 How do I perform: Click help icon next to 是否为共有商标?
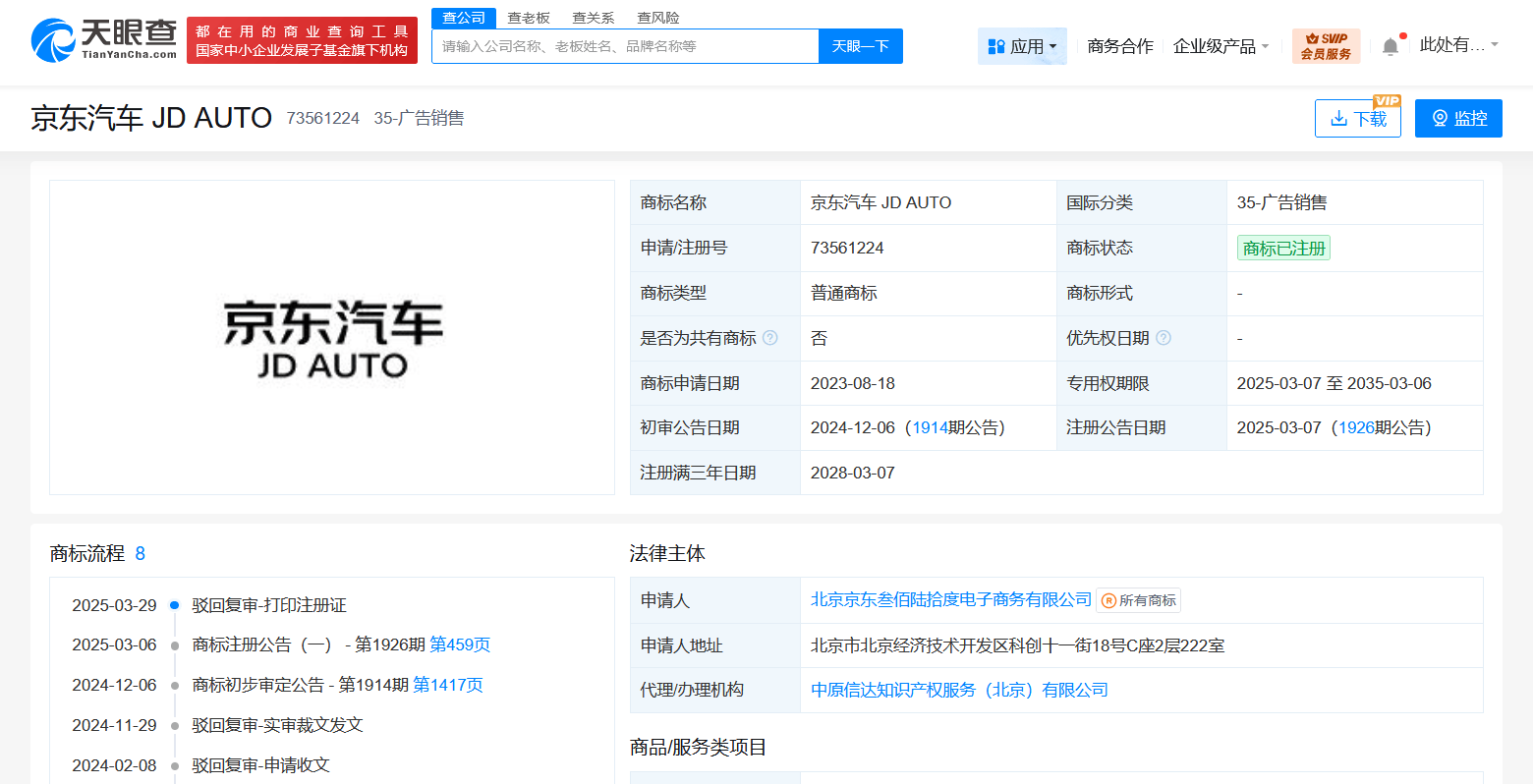[x=770, y=338]
